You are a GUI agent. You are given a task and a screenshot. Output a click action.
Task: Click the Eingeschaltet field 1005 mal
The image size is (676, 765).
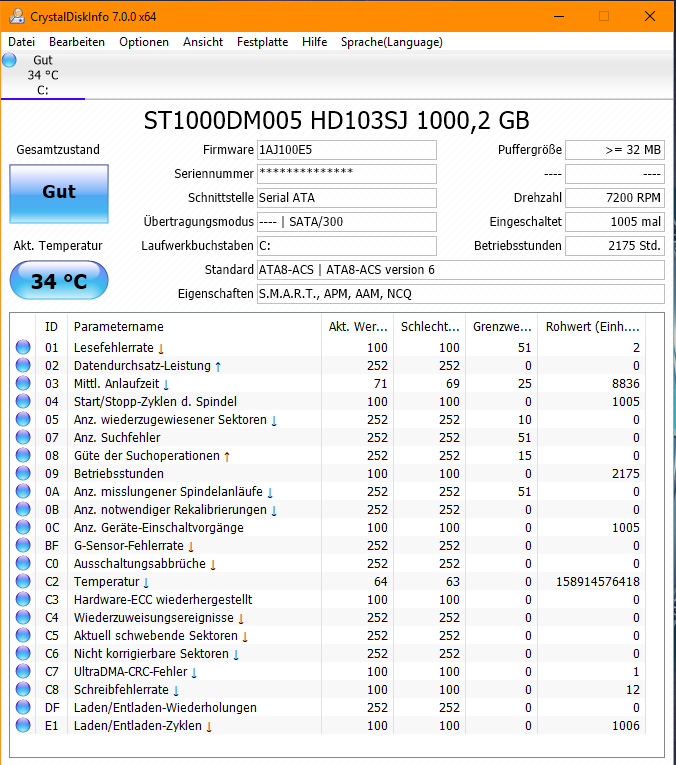[615, 221]
